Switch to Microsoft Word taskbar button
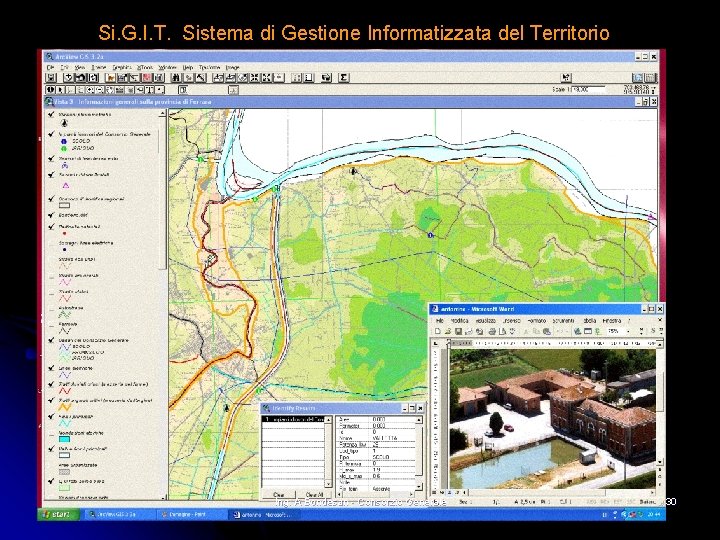The width and height of the screenshot is (720, 540). pyautogui.click(x=263, y=515)
